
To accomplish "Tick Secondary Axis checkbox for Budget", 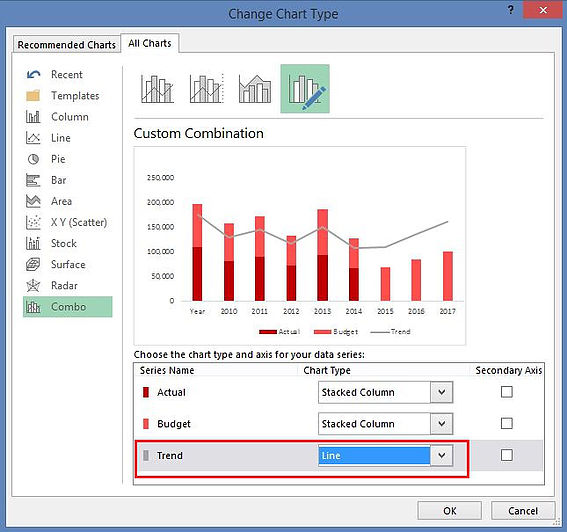I will click(x=507, y=423).
